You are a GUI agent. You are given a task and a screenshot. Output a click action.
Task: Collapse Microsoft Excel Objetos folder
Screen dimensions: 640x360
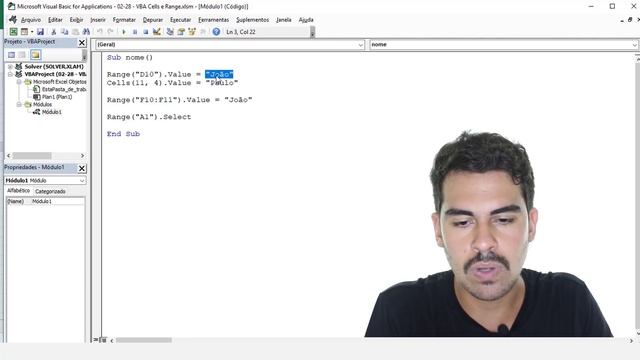tap(19, 82)
